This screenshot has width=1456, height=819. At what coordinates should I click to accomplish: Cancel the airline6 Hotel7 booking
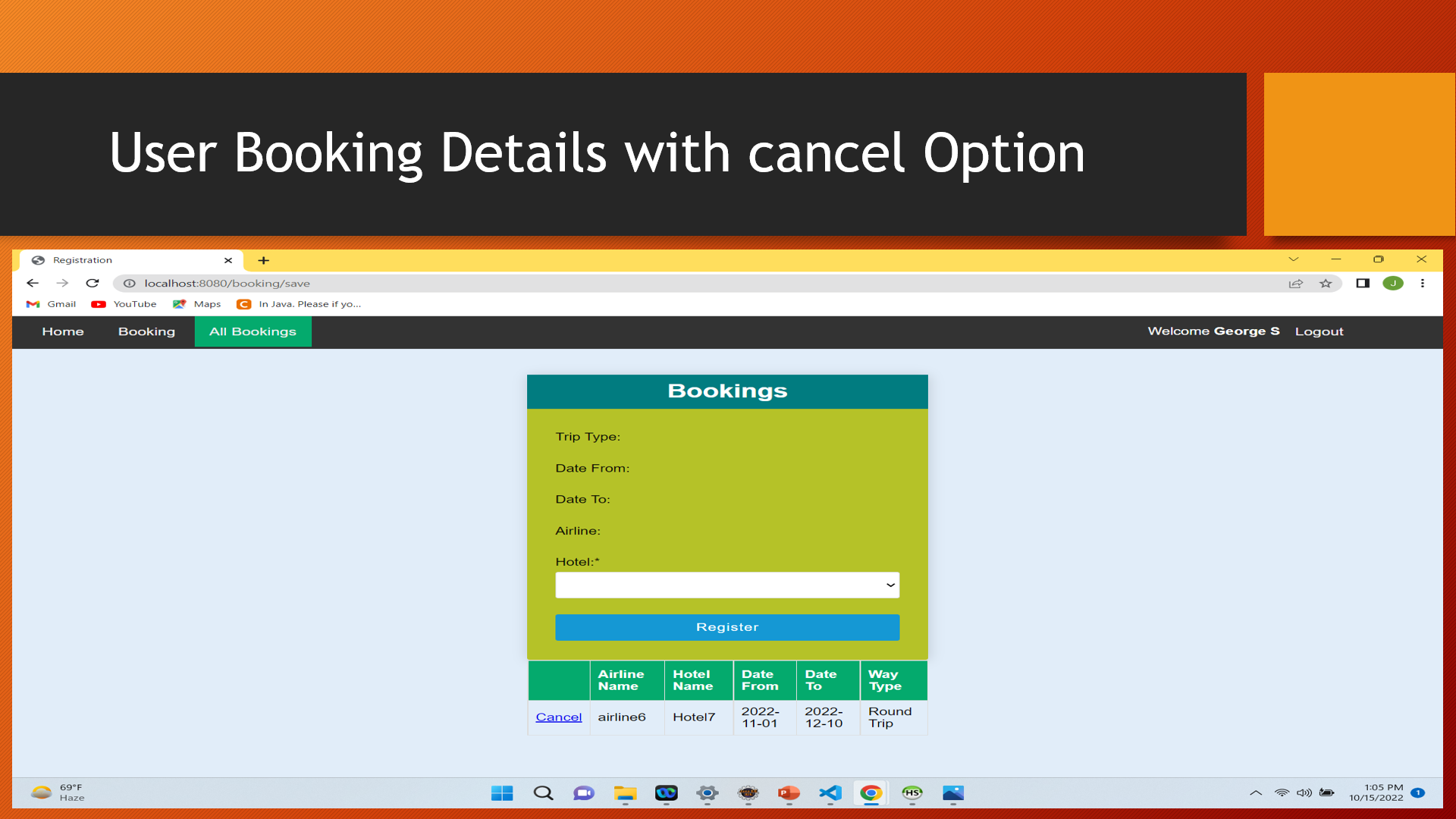[559, 717]
